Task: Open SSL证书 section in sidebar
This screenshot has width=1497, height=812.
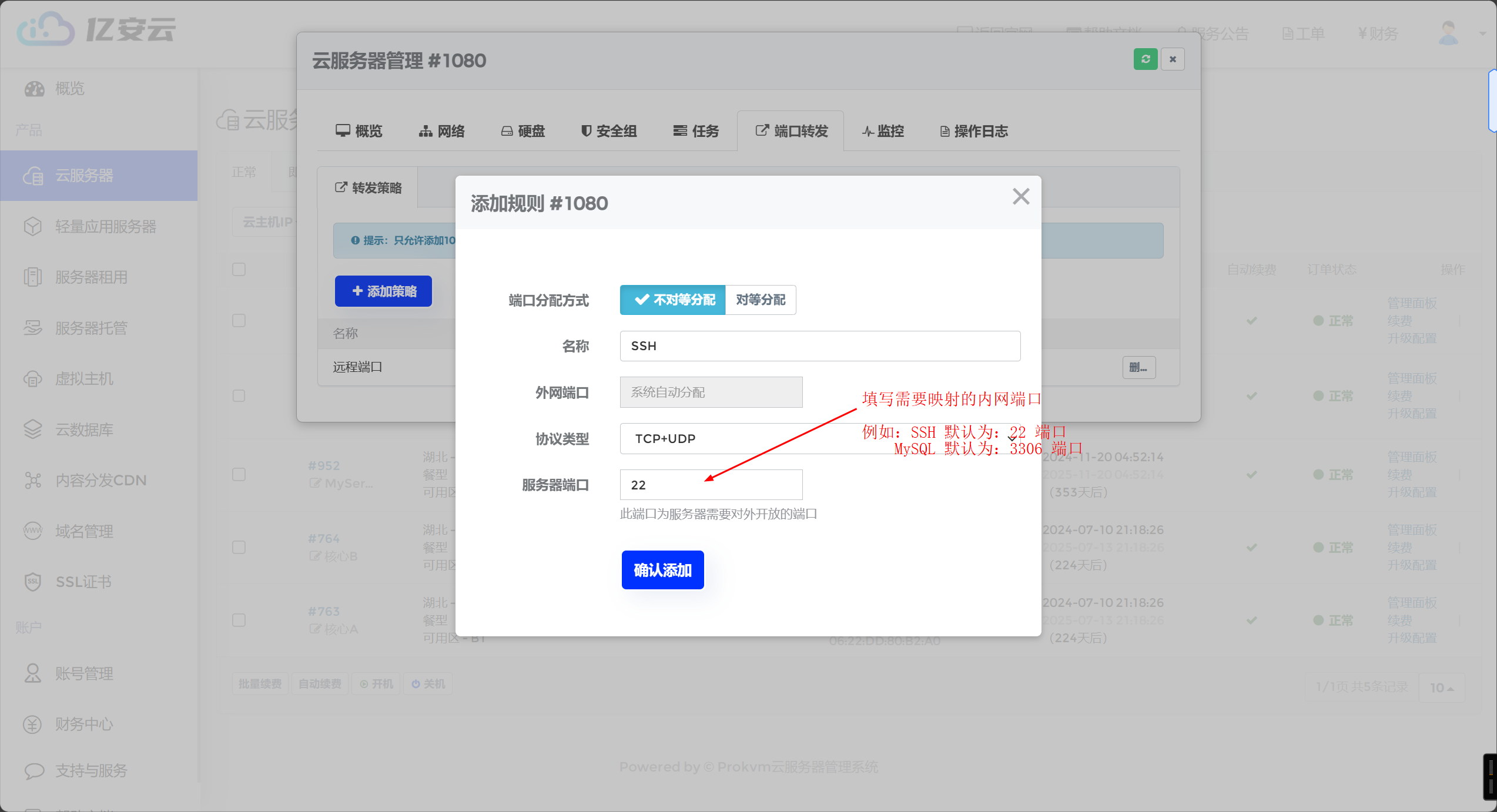Action: [x=83, y=582]
